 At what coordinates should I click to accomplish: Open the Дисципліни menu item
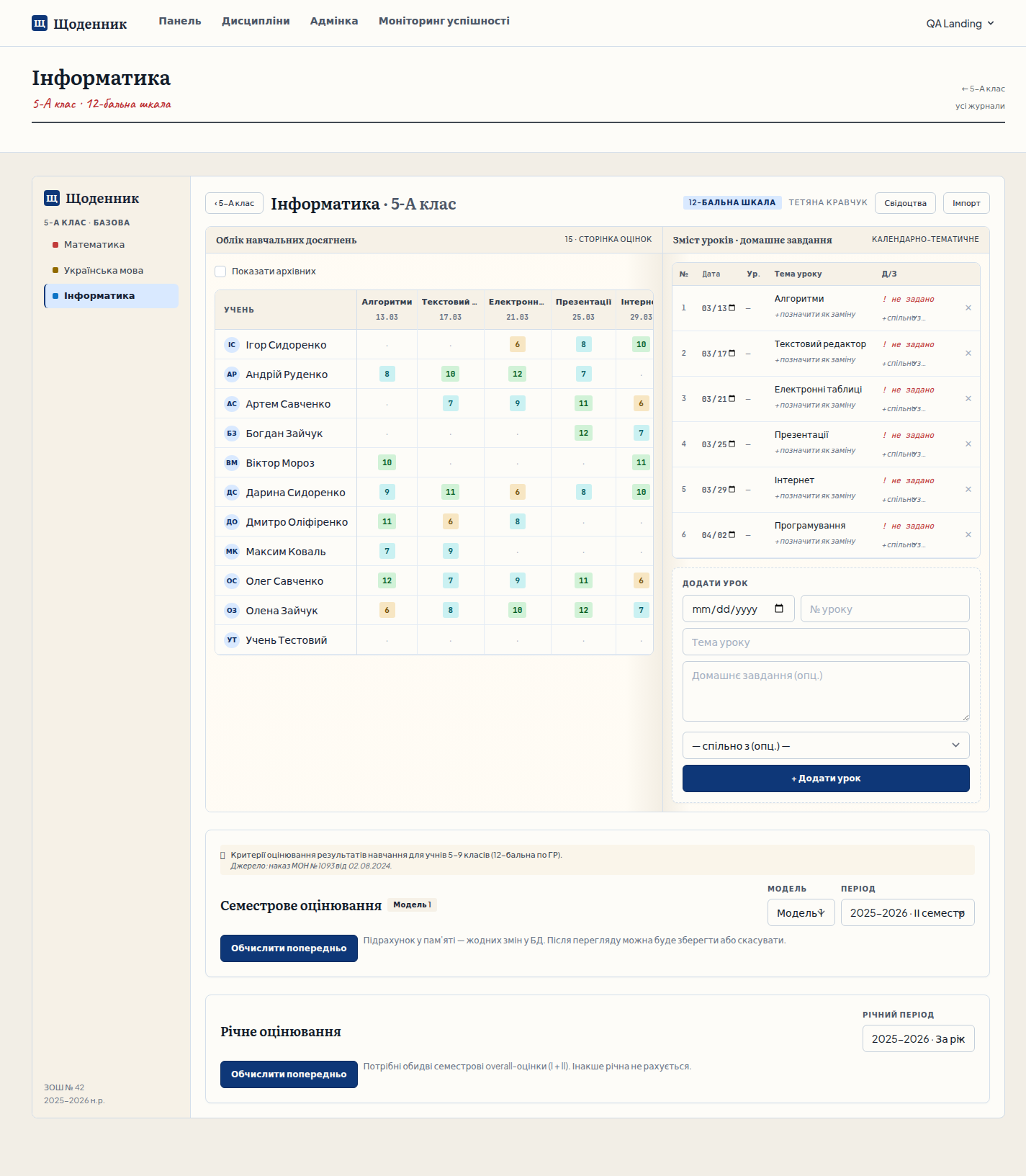click(256, 21)
